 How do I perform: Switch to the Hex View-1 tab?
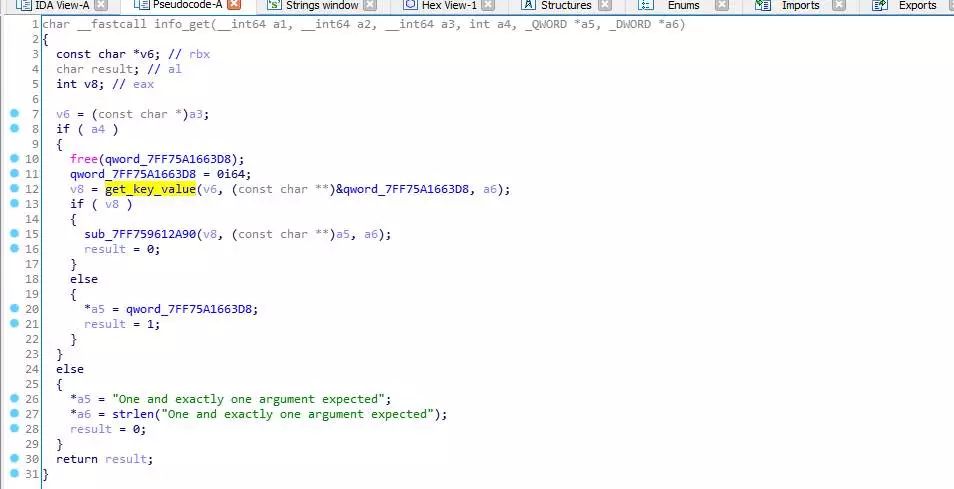pyautogui.click(x=449, y=5)
